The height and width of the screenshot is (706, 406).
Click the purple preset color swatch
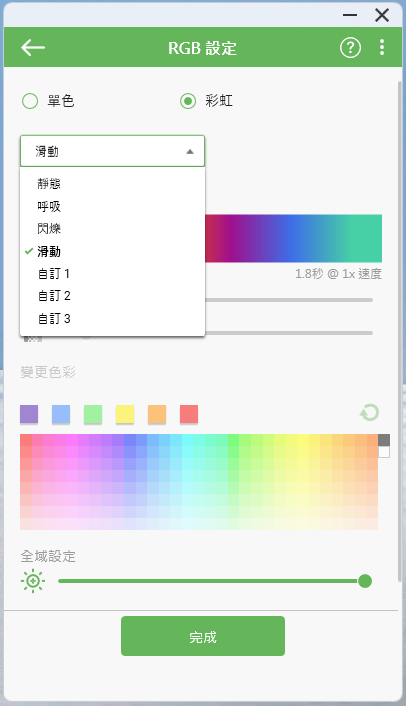tap(29, 414)
